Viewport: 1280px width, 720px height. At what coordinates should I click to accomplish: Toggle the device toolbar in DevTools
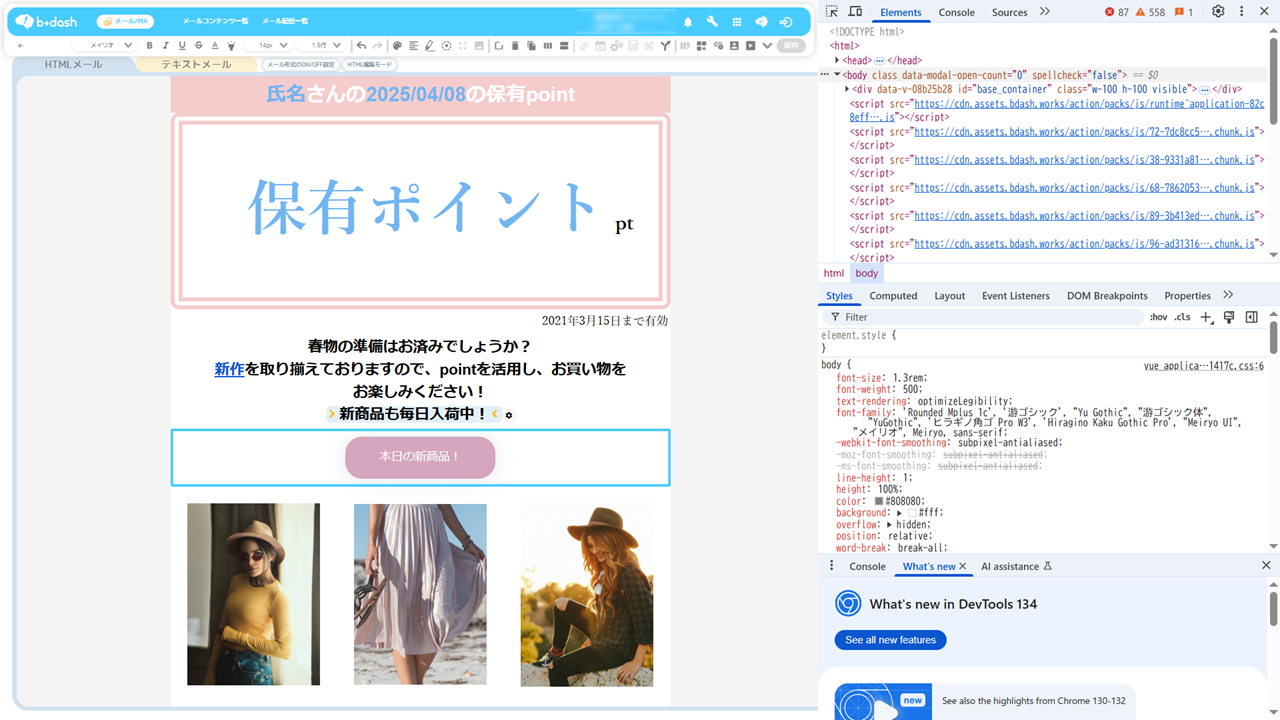tap(855, 11)
